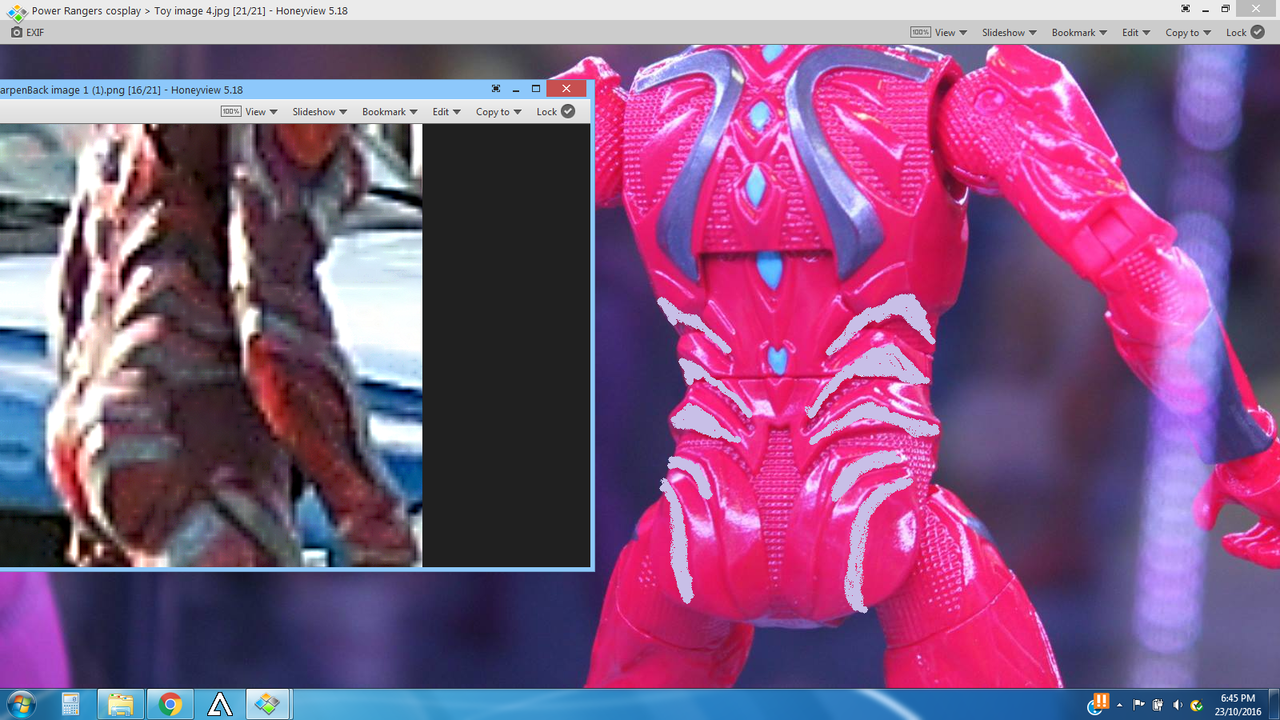Click the yellow-green tray icon beside the clock
The width and height of the screenshot is (1280, 720).
coord(1196,705)
